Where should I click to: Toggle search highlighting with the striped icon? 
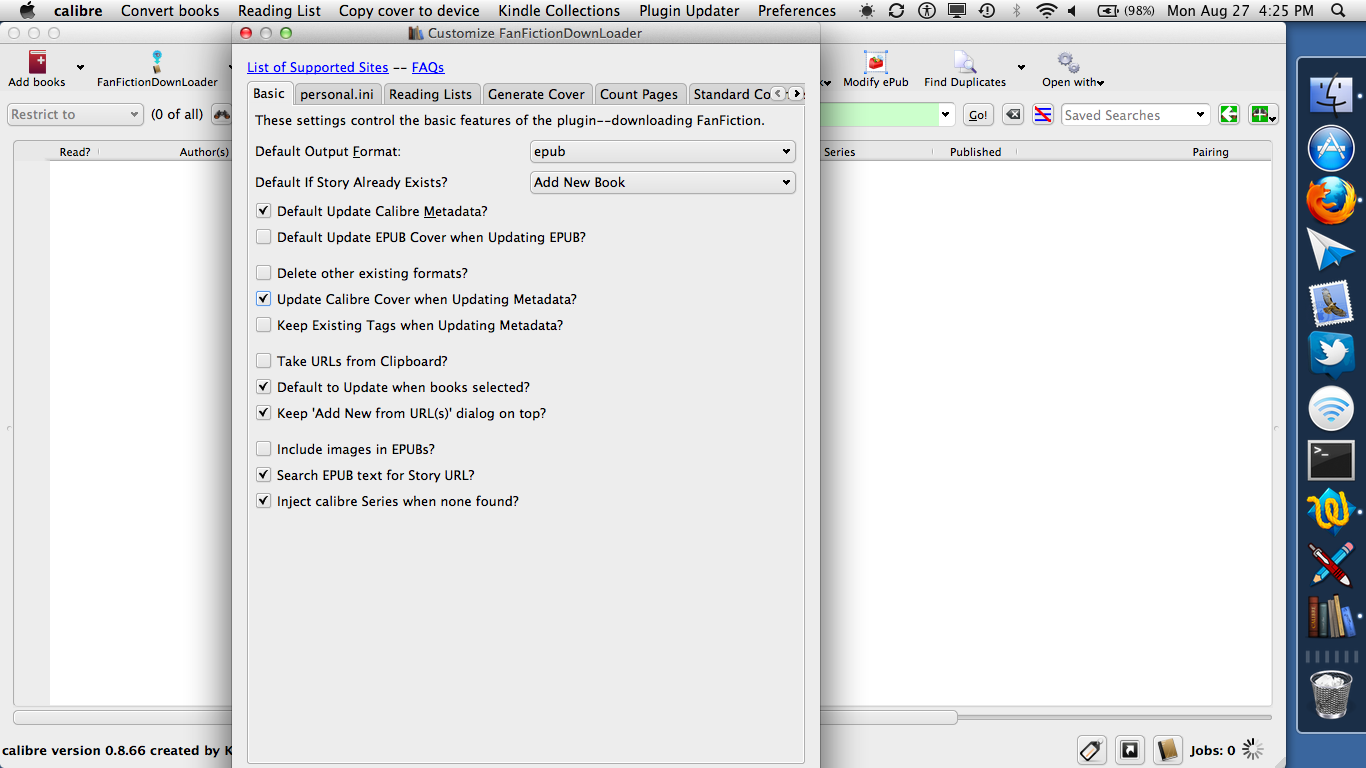(1043, 115)
